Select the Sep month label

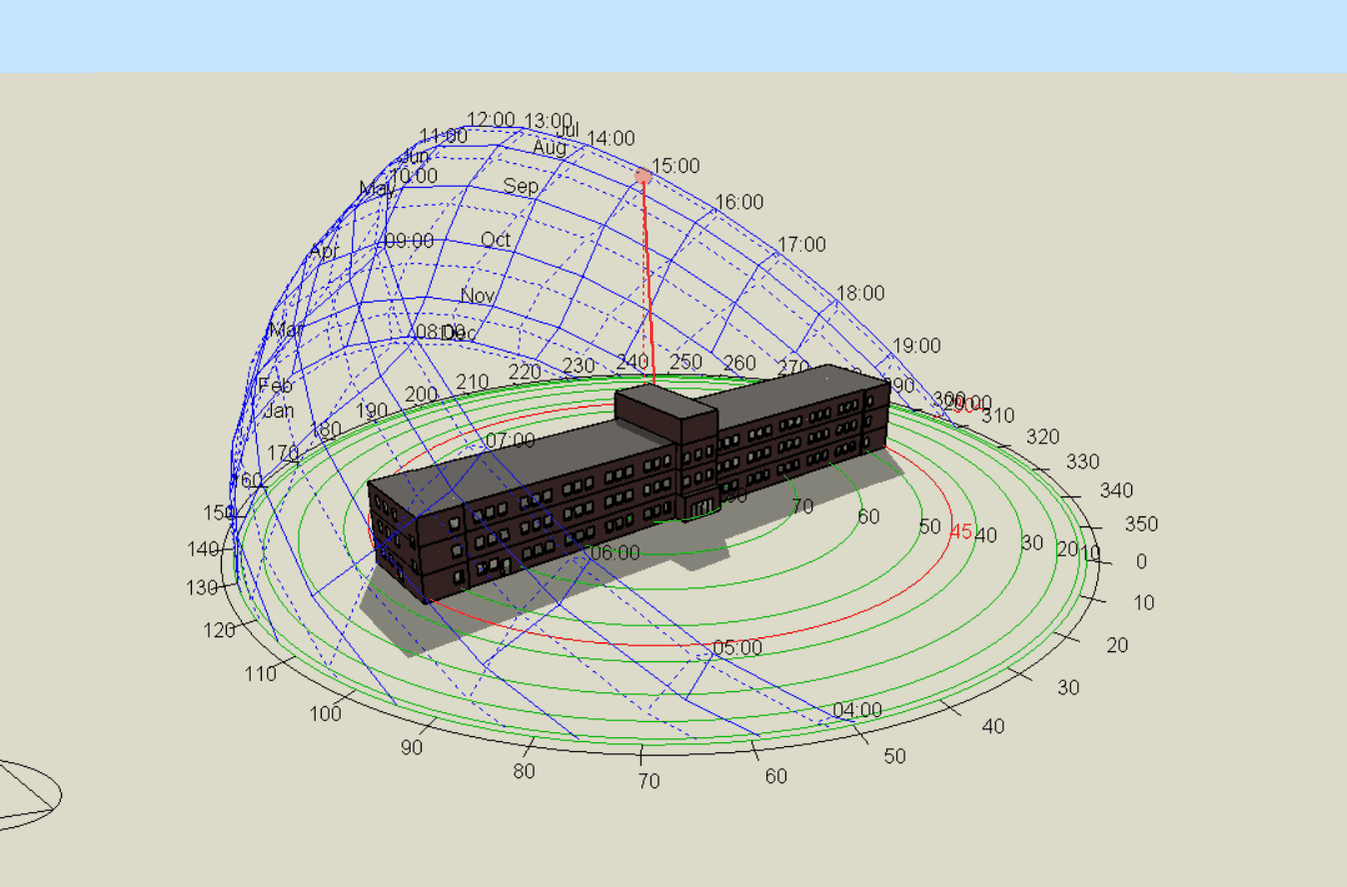click(520, 186)
